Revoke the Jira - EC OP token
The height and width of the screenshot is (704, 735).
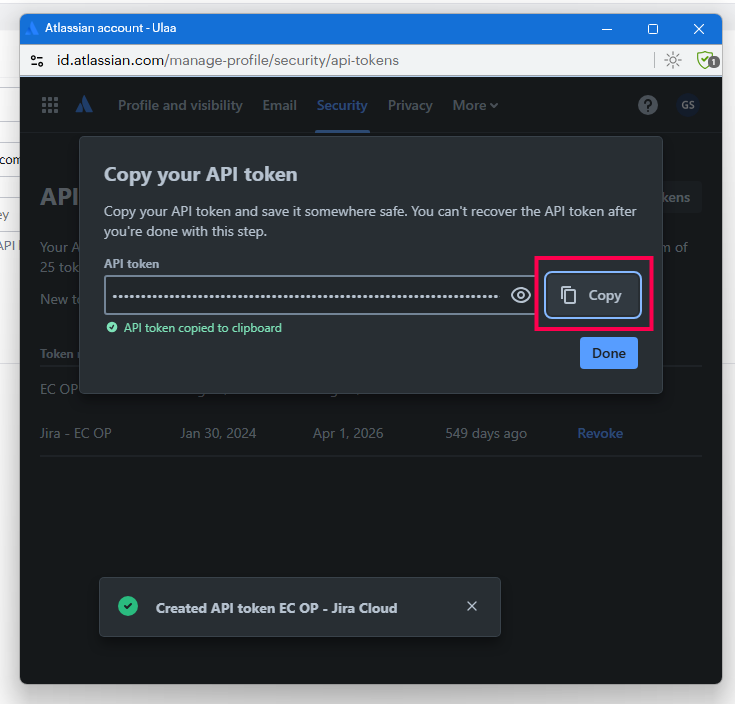point(600,433)
